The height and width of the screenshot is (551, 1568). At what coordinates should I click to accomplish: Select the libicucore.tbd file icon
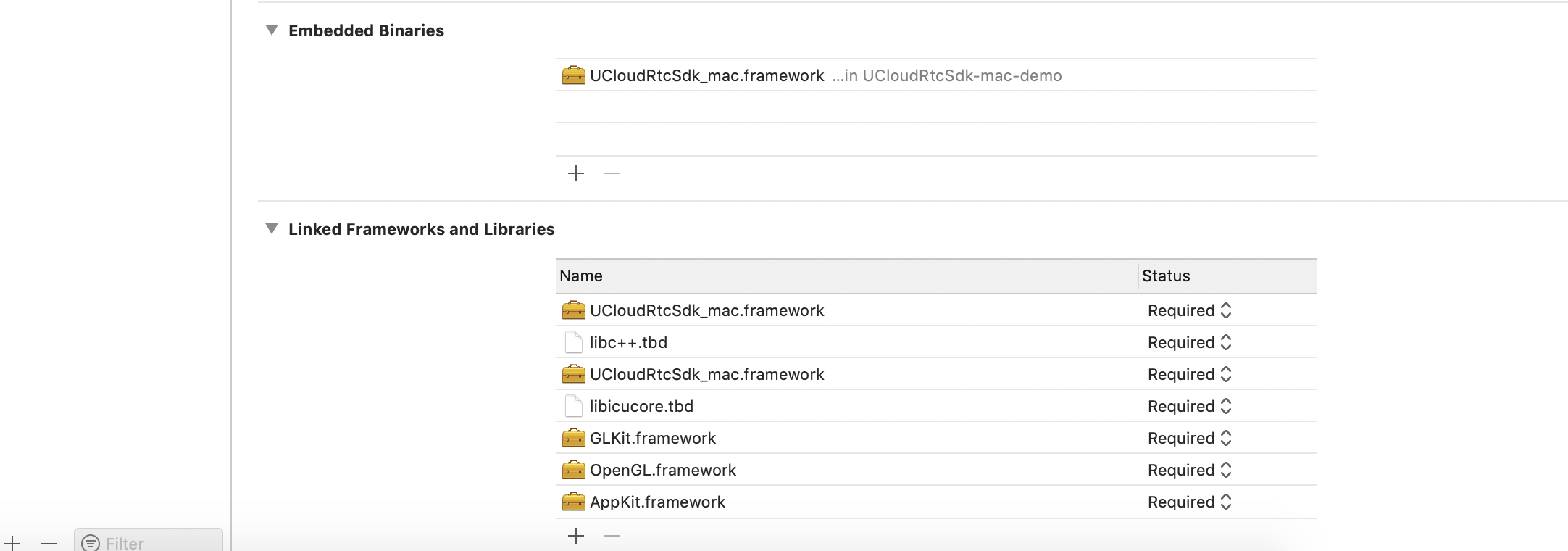pyautogui.click(x=573, y=406)
